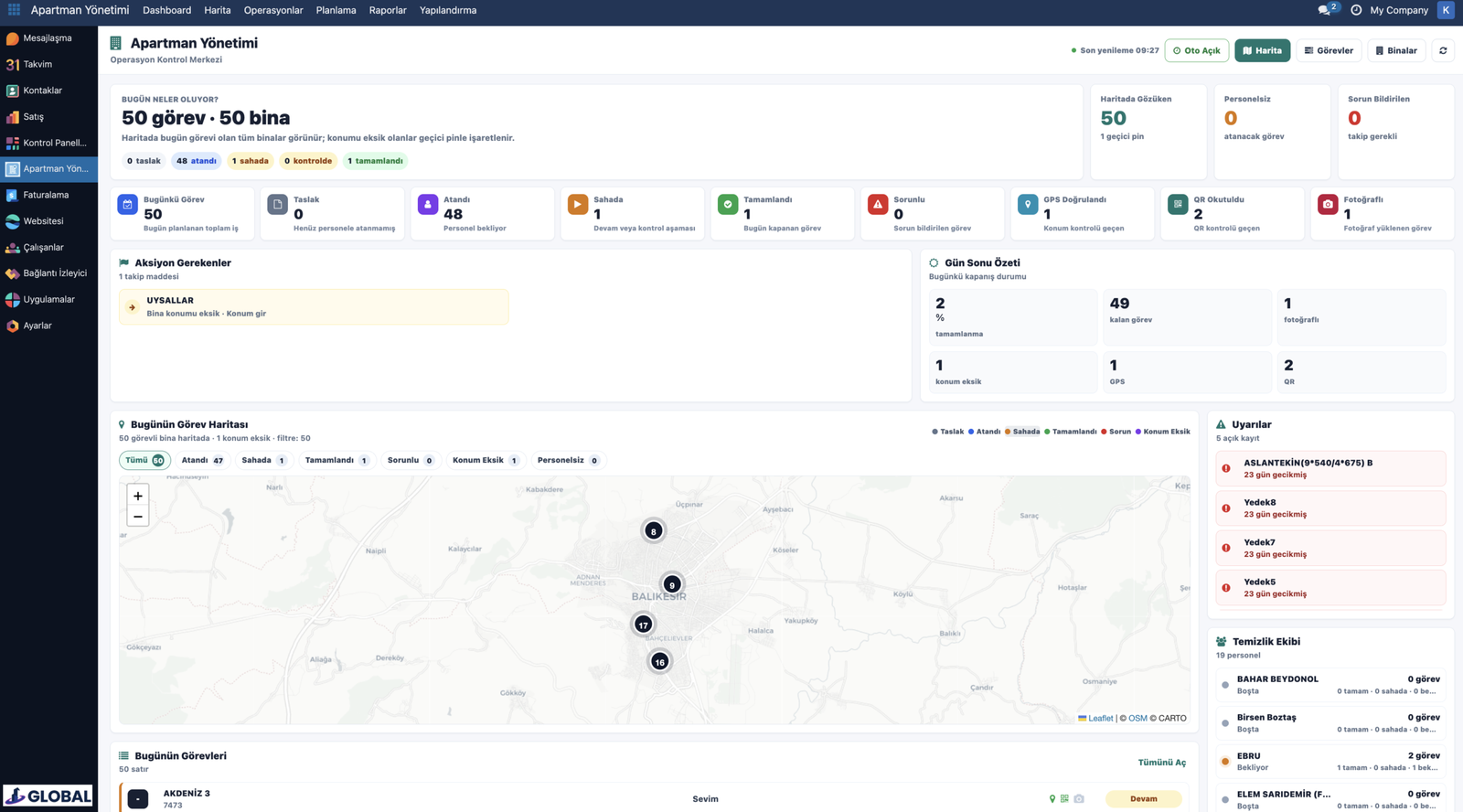Open the Mesajlaşma sidebar app

[x=48, y=38]
